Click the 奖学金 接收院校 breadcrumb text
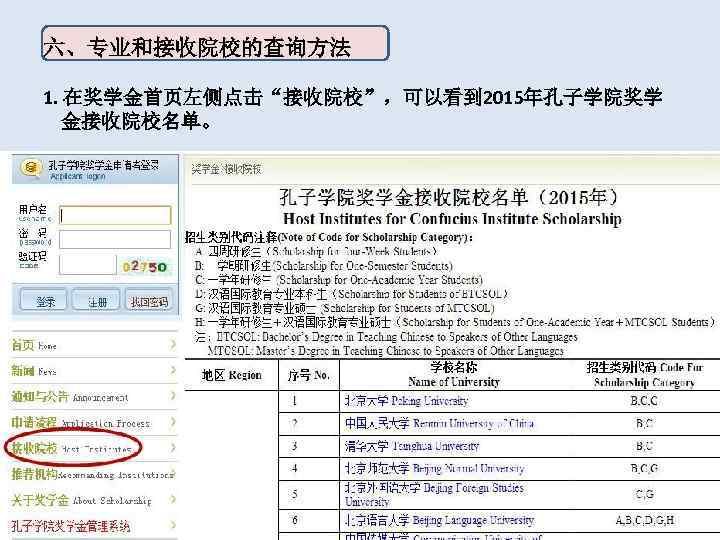 pyautogui.click(x=226, y=169)
